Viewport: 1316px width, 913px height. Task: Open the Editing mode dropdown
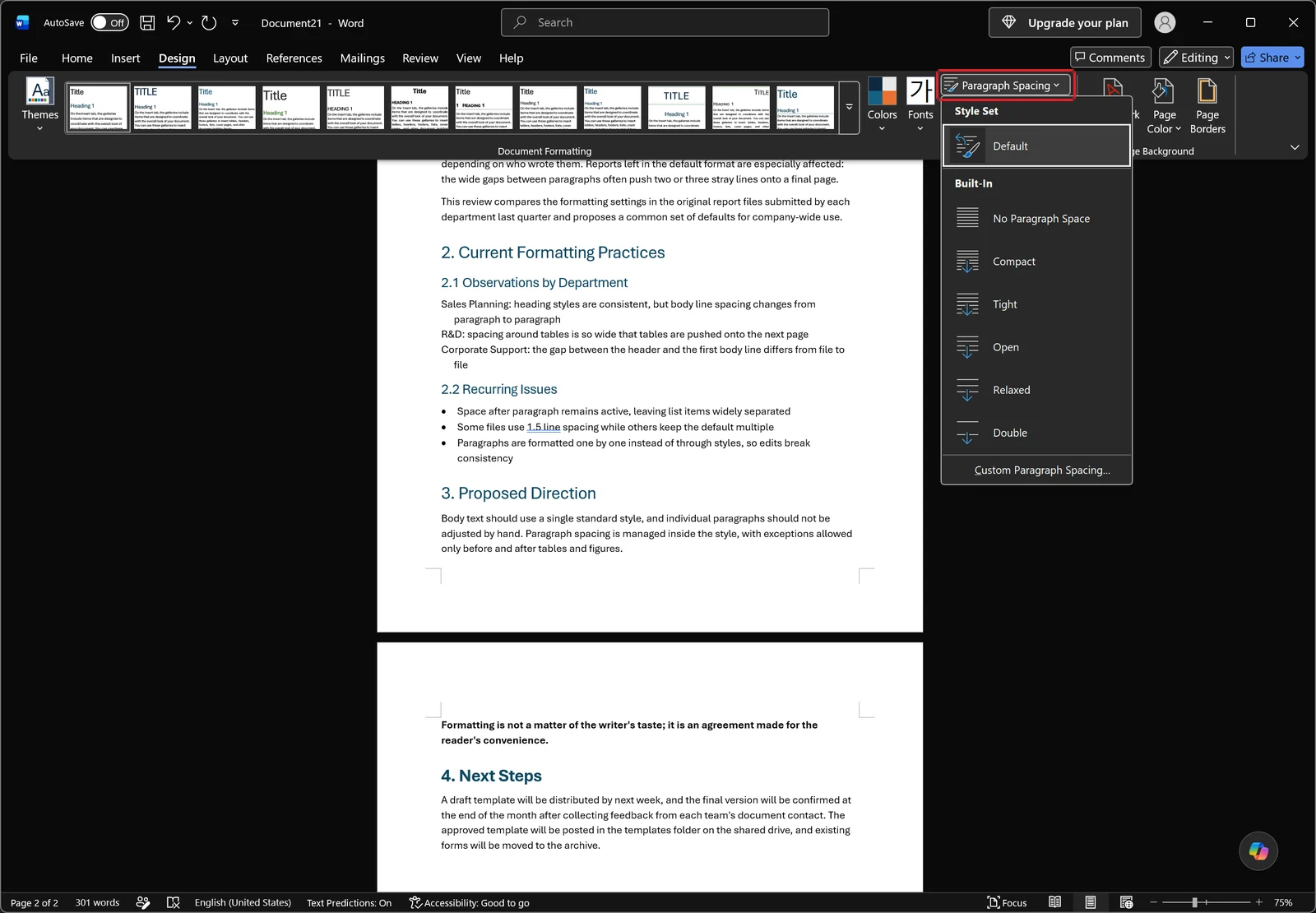(x=1196, y=58)
